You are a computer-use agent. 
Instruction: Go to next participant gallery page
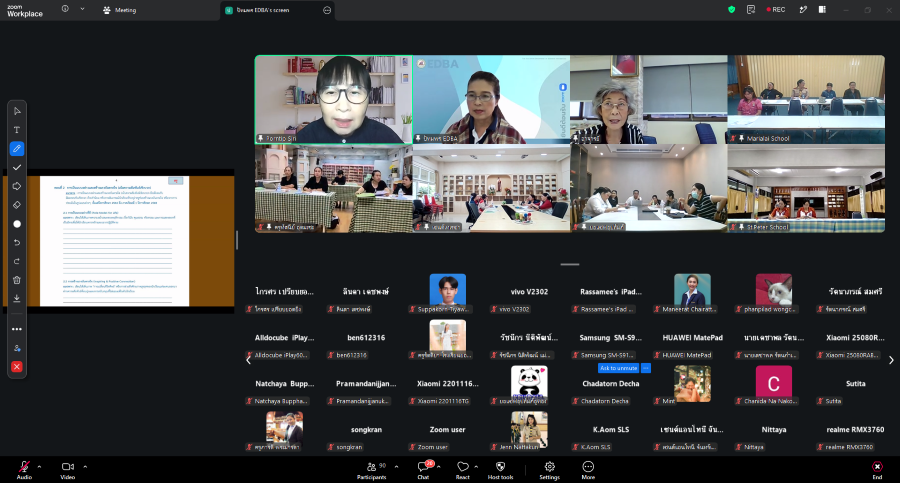pos(891,360)
